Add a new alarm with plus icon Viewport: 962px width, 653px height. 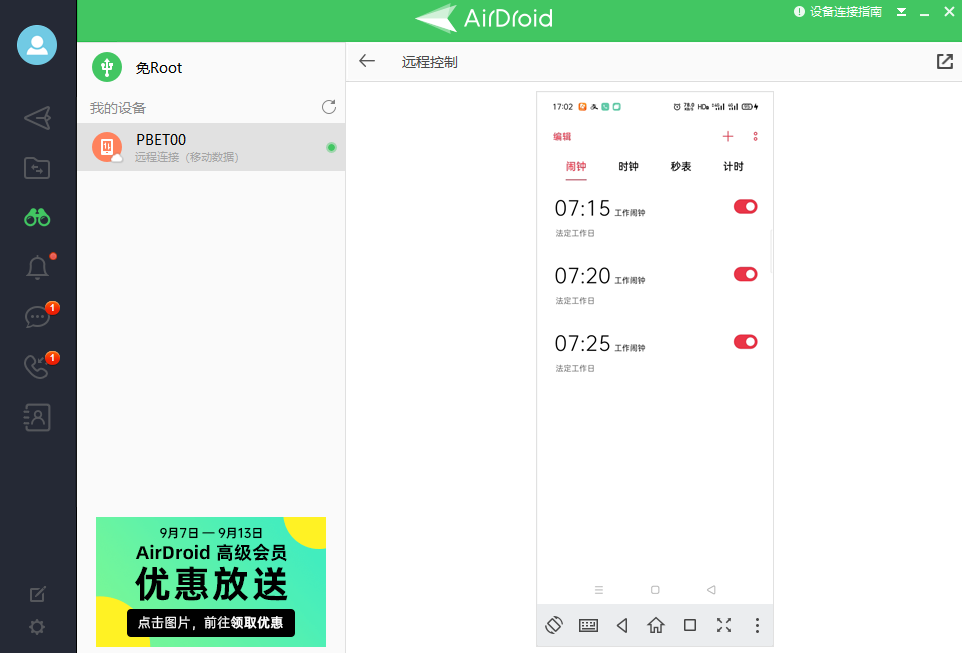728,136
